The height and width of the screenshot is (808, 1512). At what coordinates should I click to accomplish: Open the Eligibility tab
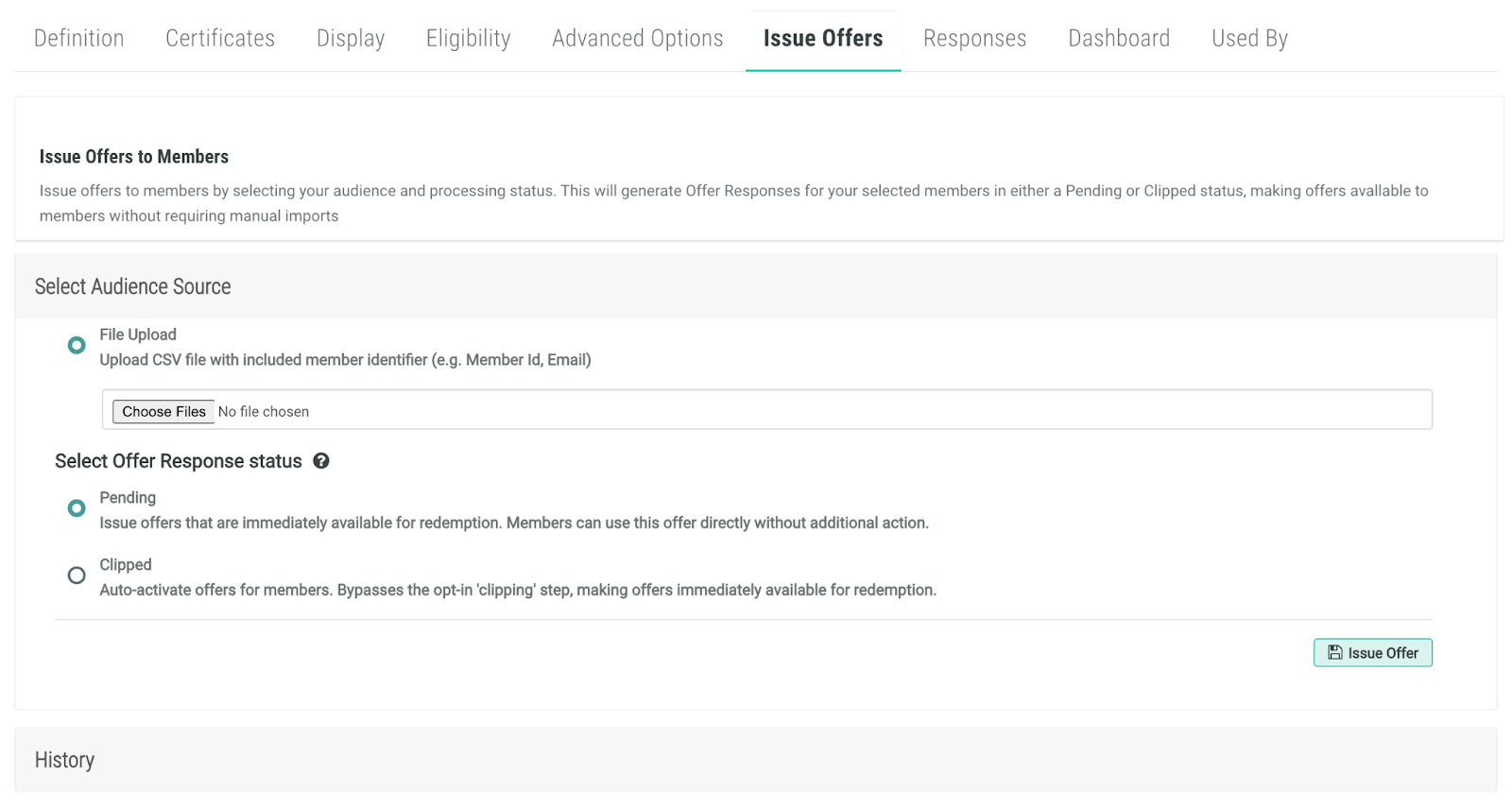tap(468, 39)
